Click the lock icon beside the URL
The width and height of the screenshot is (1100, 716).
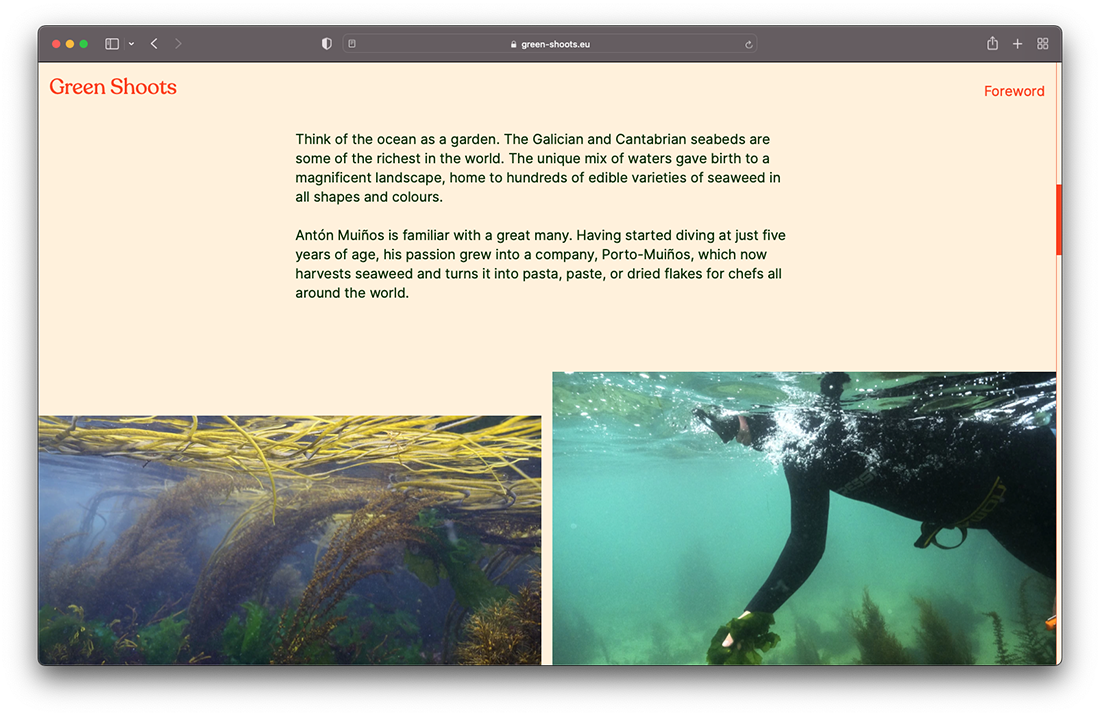click(x=514, y=44)
